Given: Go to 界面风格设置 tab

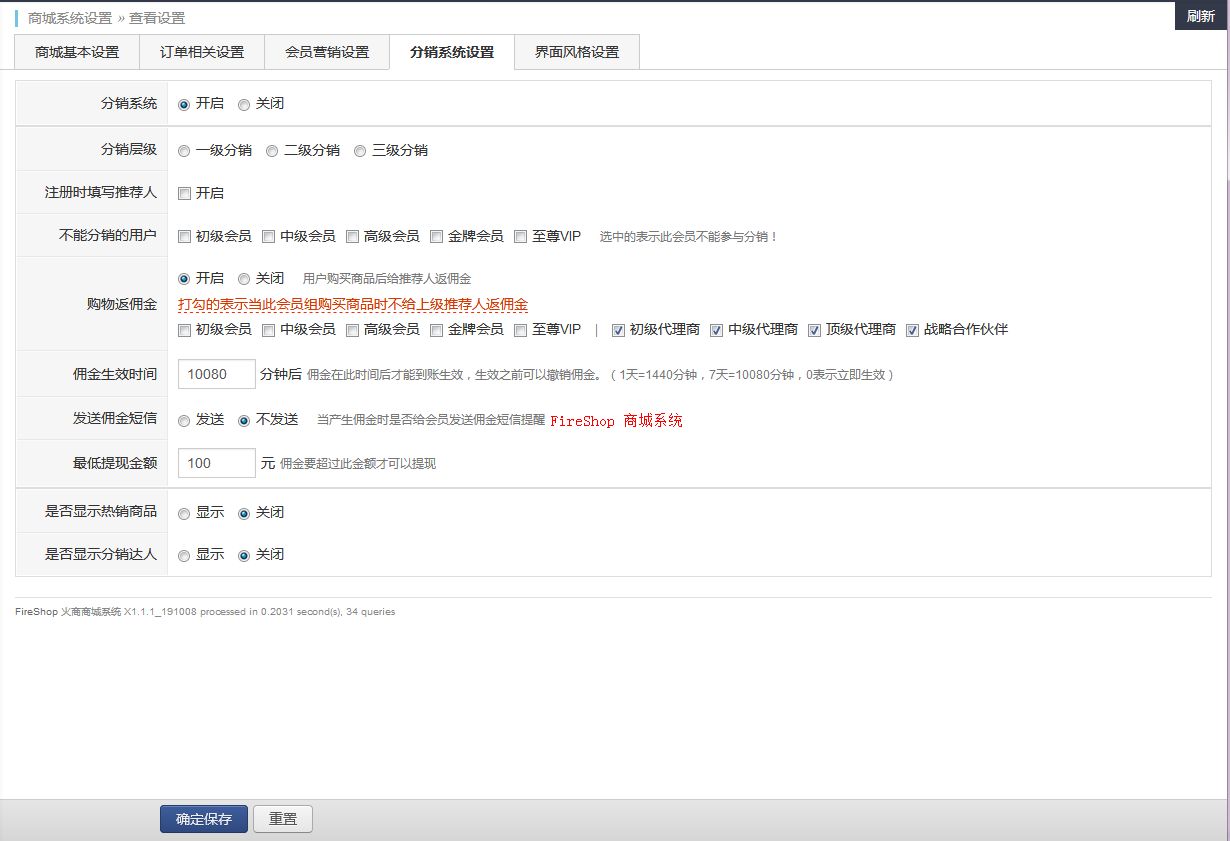Looking at the screenshot, I should pos(577,52).
